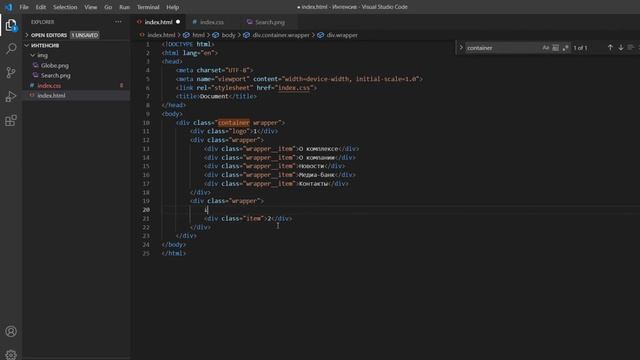This screenshot has width=640, height=360.
Task: Open the Run menu
Action: click(x=124, y=7)
